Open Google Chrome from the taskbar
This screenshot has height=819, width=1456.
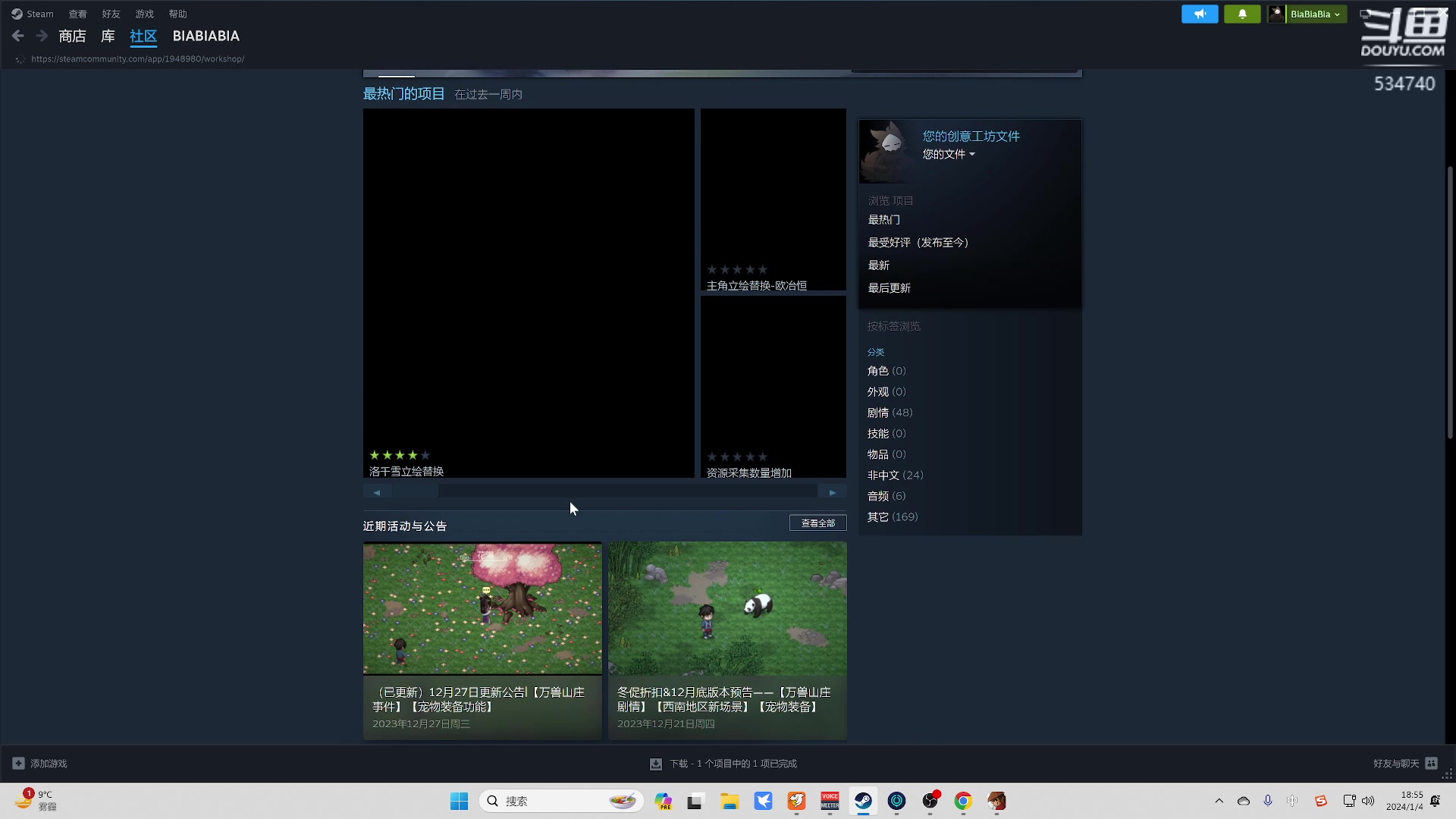[x=963, y=801]
